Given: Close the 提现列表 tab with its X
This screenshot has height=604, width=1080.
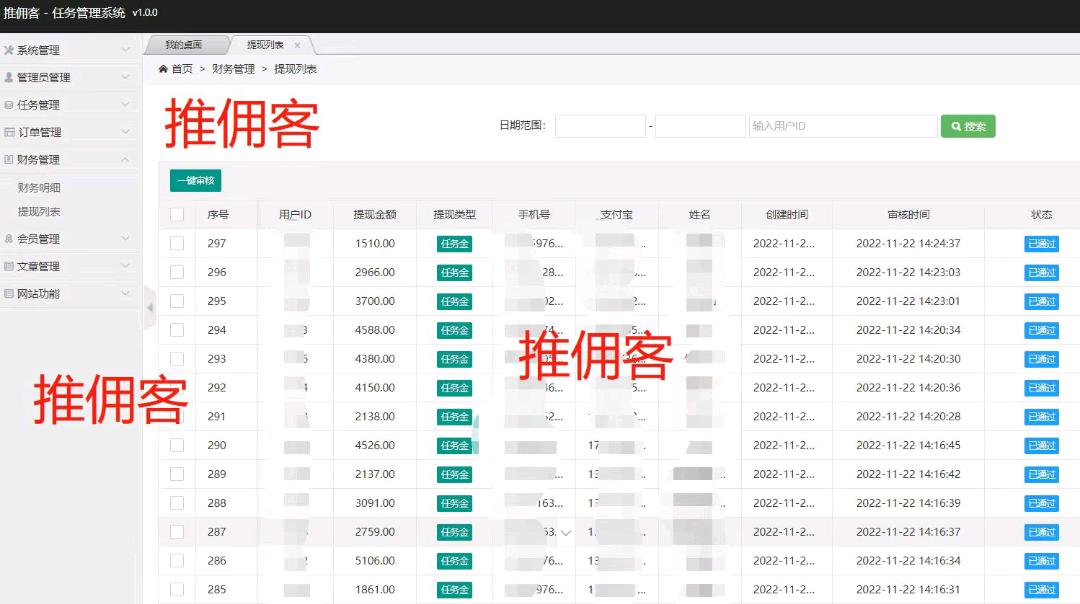Looking at the screenshot, I should [x=297, y=45].
